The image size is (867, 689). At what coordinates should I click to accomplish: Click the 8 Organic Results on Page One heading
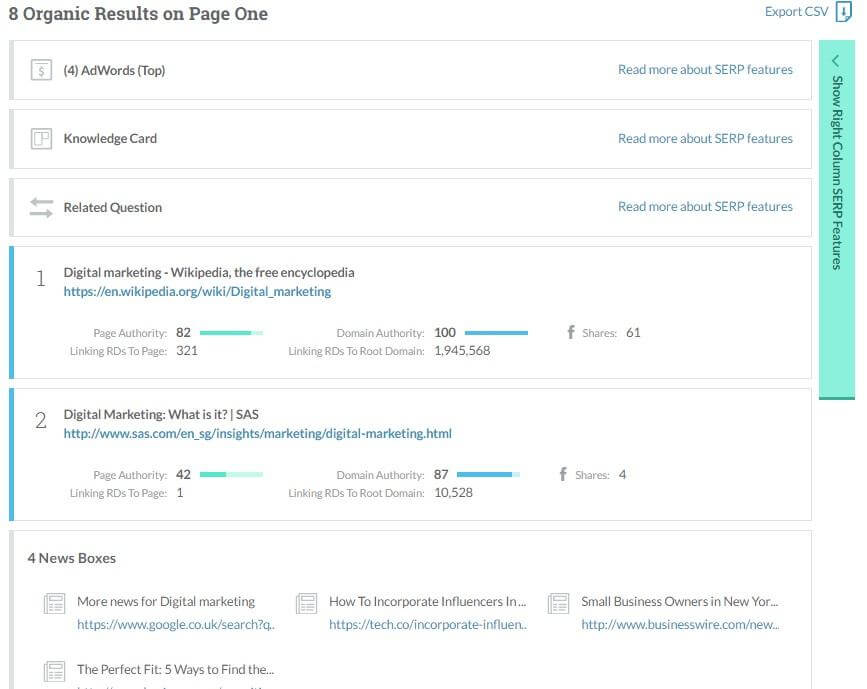[x=138, y=13]
